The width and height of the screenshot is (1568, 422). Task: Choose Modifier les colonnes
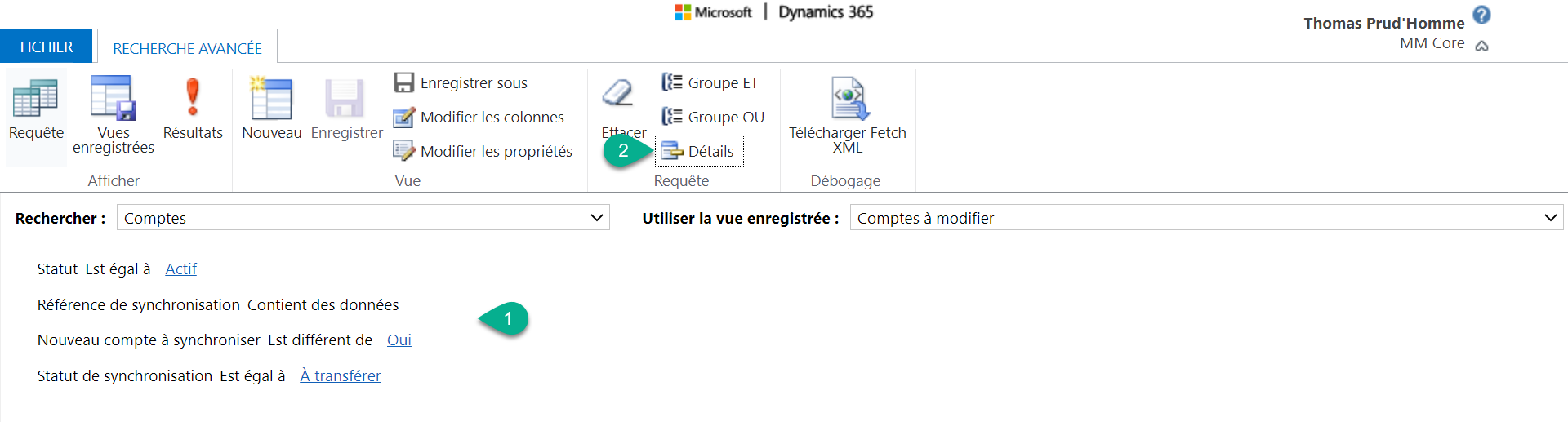479,118
